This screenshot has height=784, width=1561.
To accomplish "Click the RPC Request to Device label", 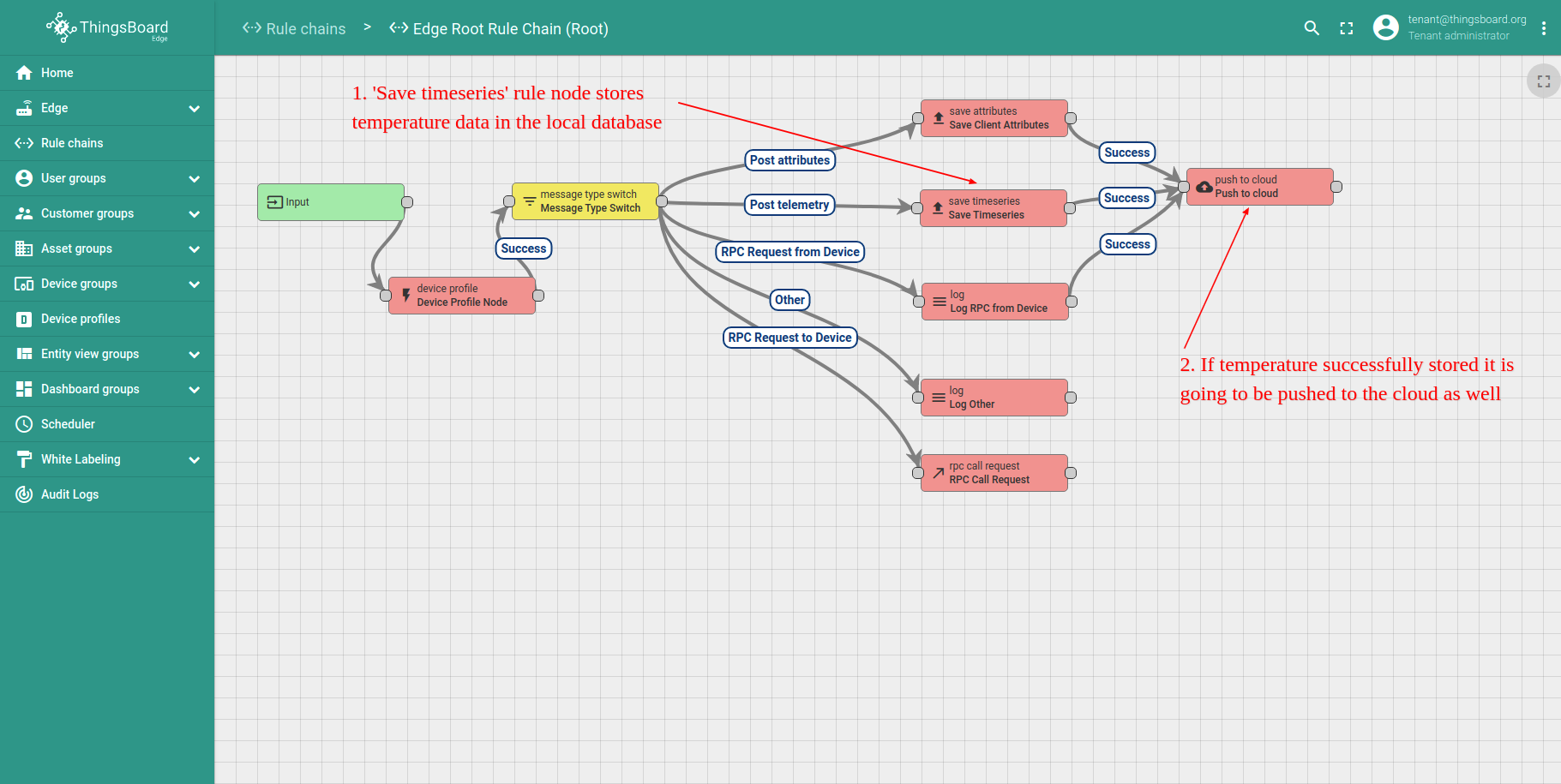I will (790, 338).
